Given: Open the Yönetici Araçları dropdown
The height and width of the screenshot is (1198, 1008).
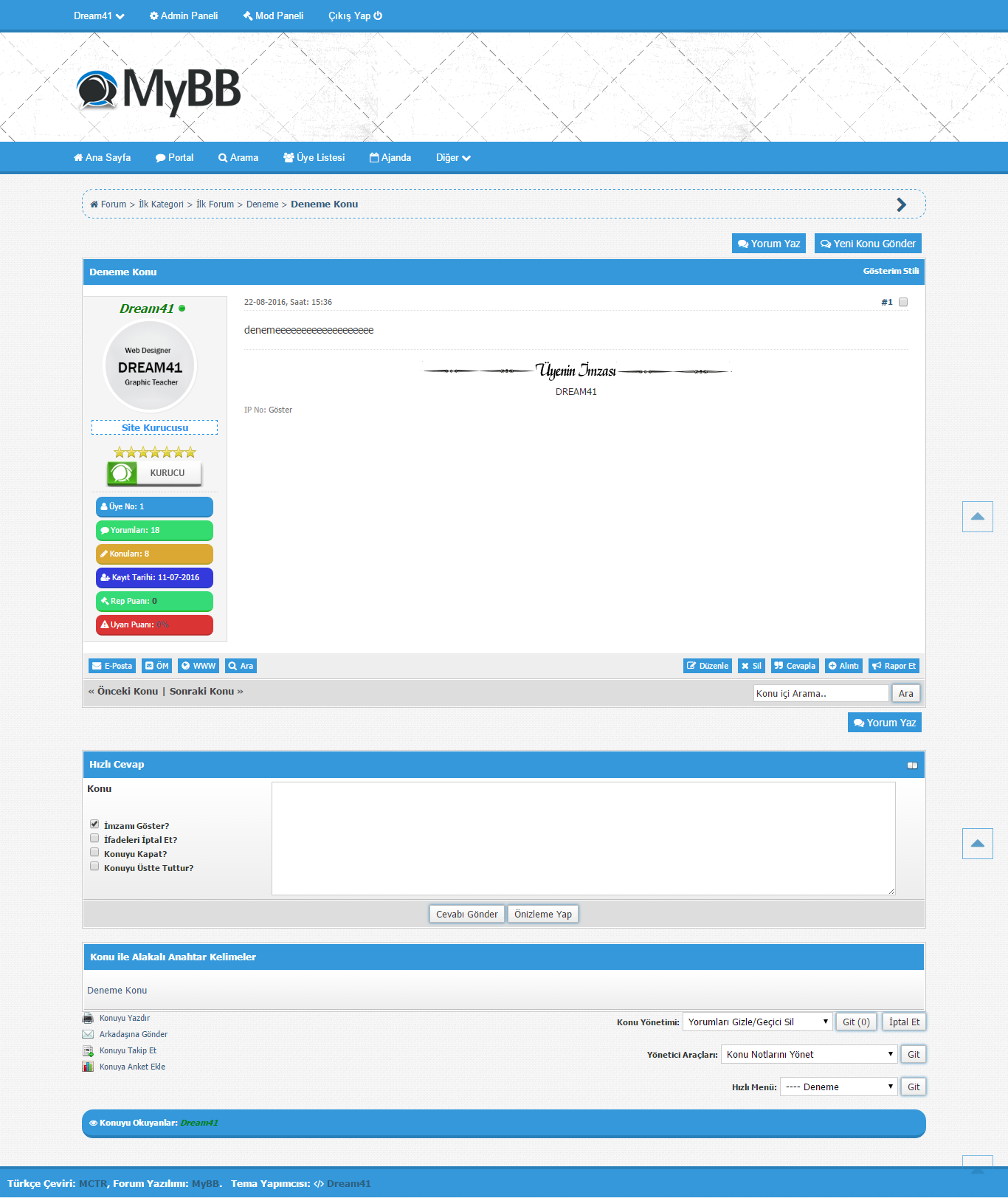Looking at the screenshot, I should click(x=809, y=1054).
